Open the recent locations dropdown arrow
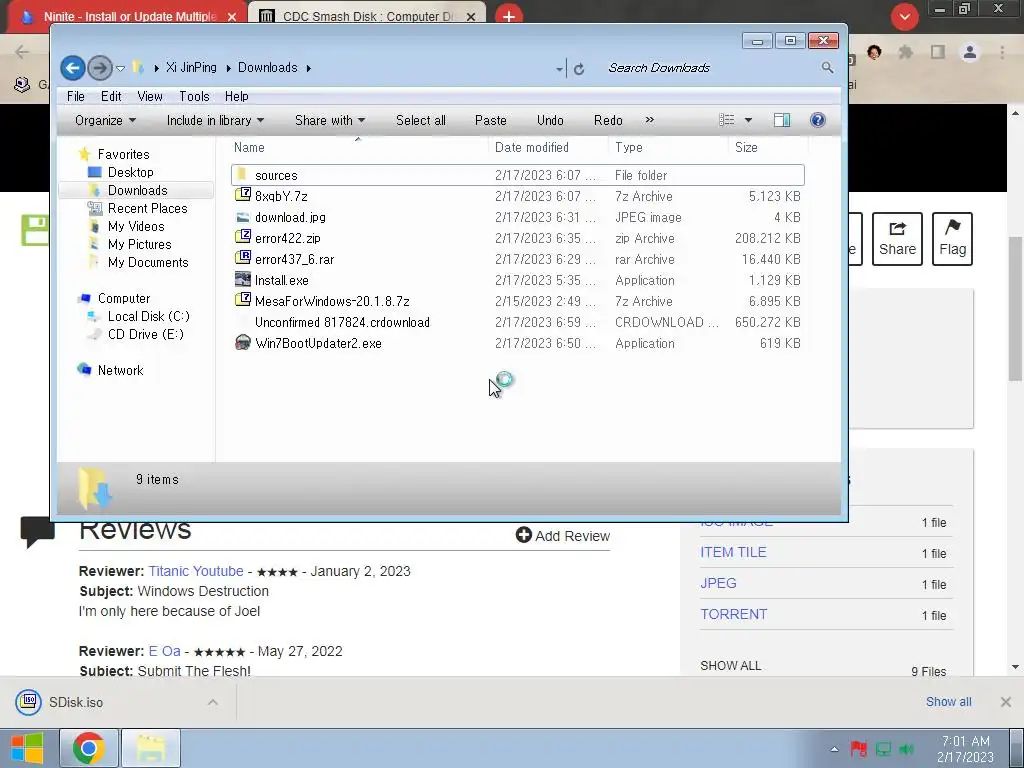The height and width of the screenshot is (768, 1024). click(120, 68)
